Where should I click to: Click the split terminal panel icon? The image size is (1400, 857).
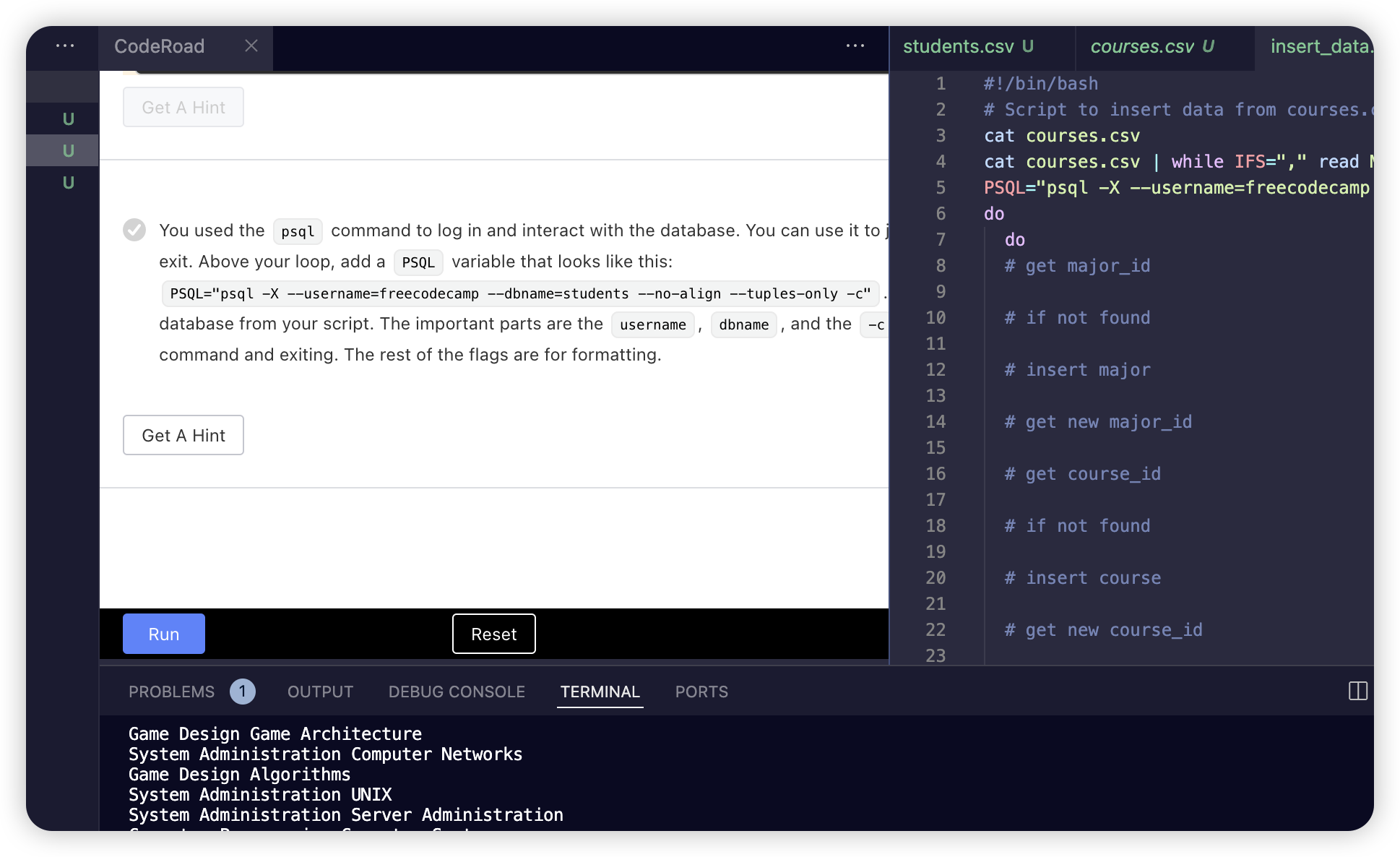click(x=1357, y=692)
